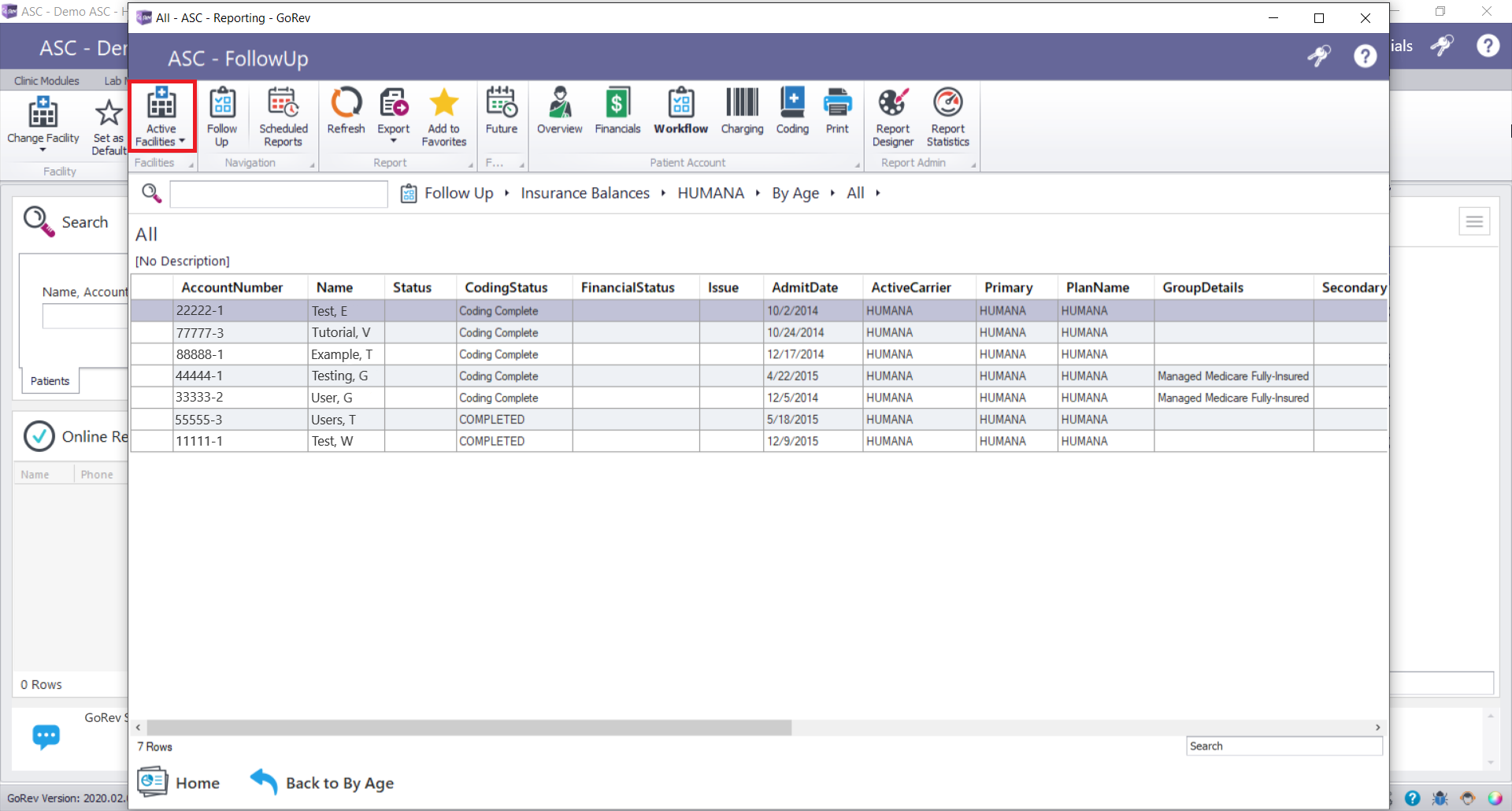
Task: Select the 'User, G' name cell
Action: click(x=346, y=398)
